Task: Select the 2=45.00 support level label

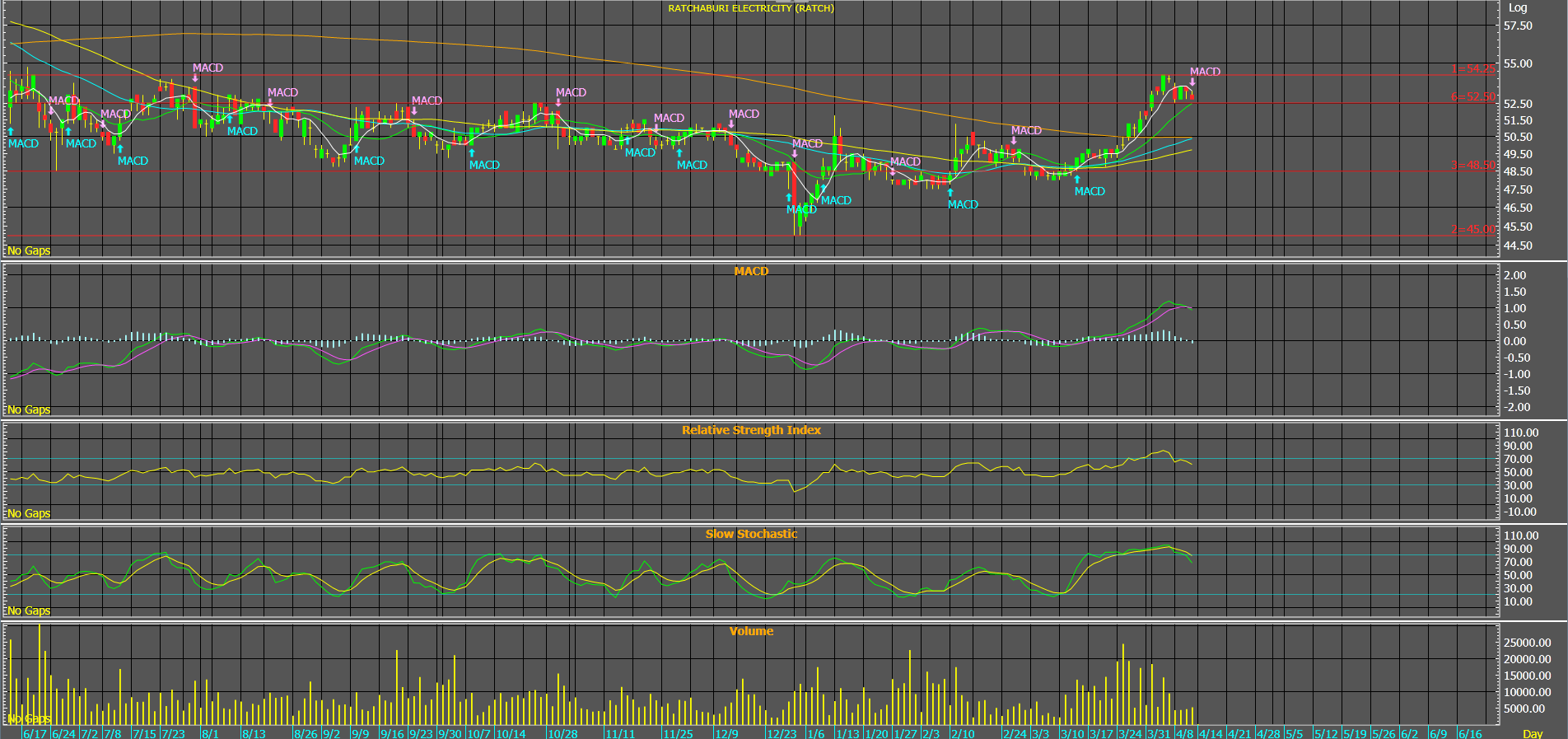Action: click(x=1473, y=229)
